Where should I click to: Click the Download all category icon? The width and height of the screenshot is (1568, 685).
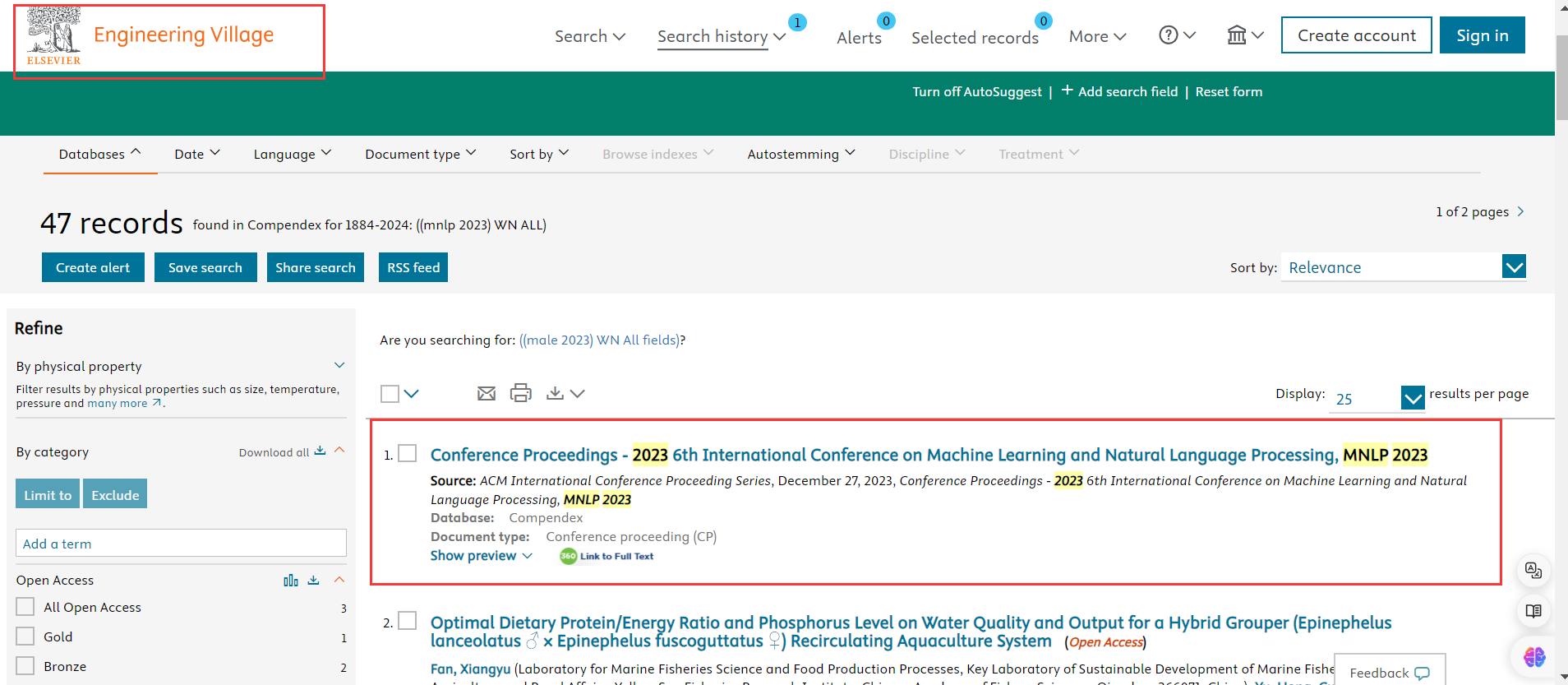(x=321, y=451)
